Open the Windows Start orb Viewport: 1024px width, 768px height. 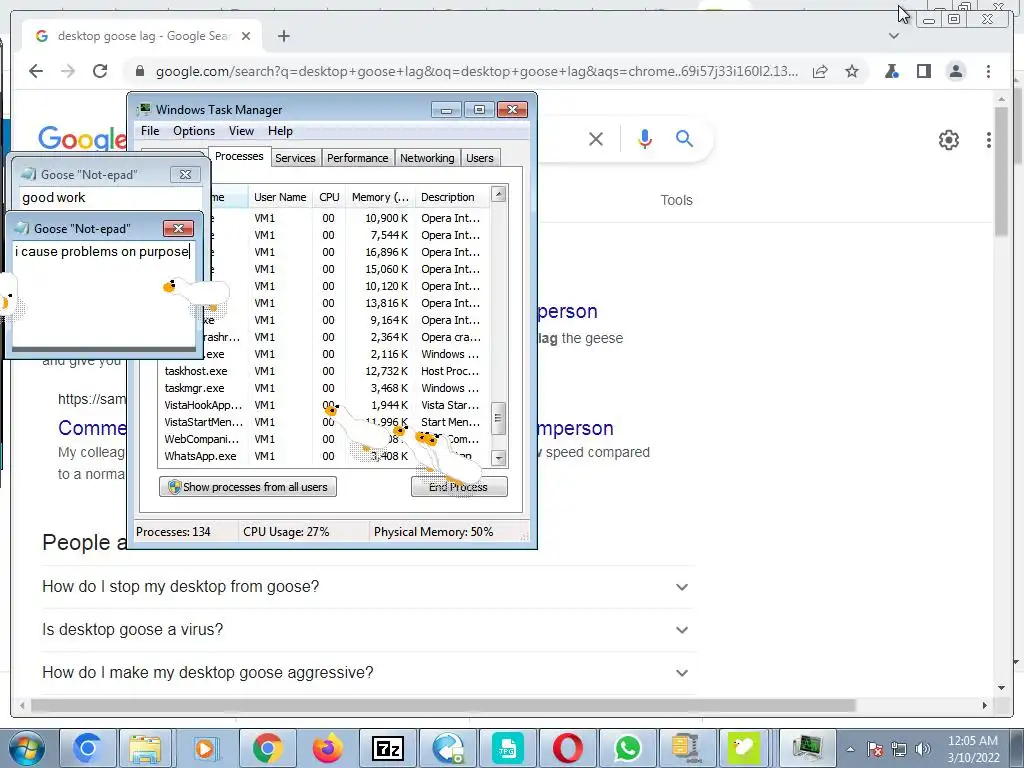pyautogui.click(x=26, y=748)
